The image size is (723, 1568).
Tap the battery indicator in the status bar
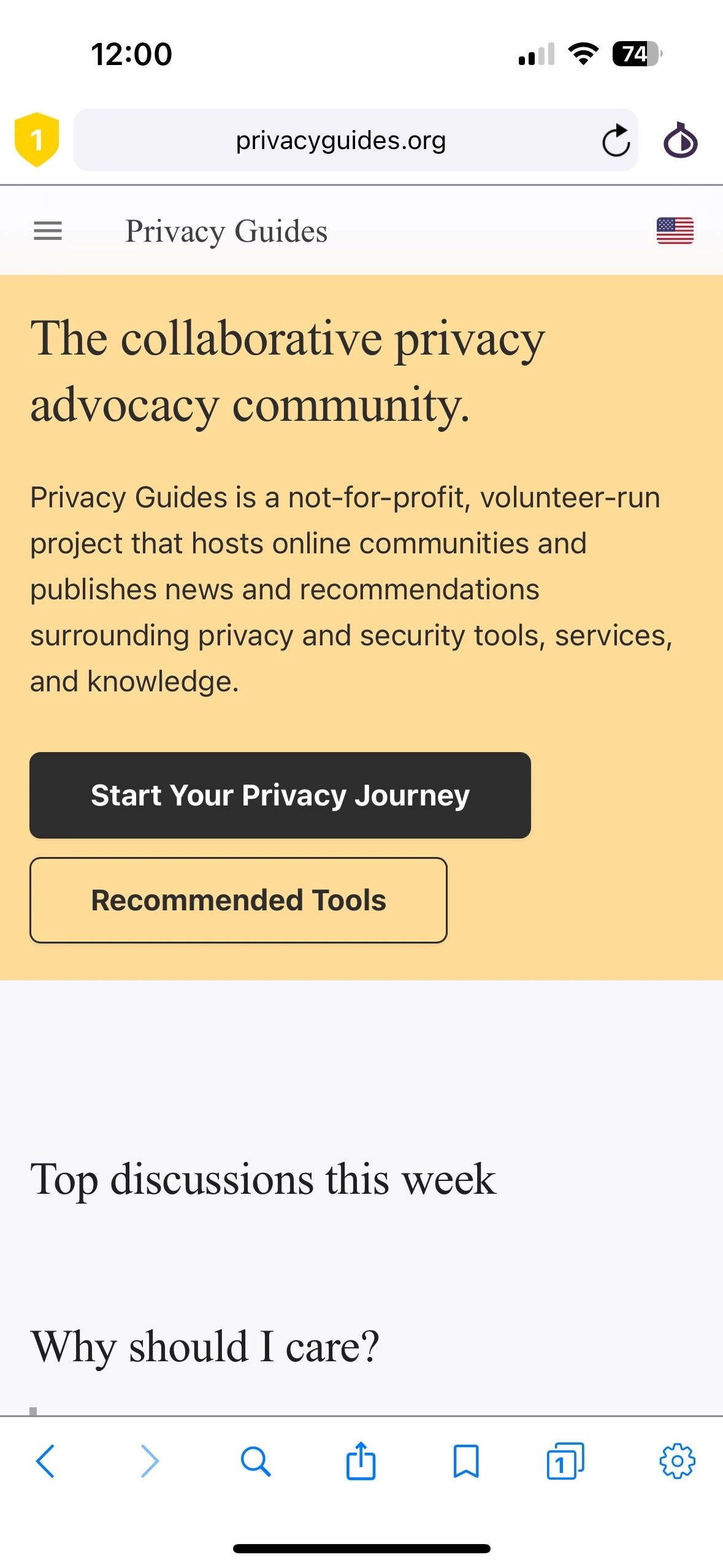[x=635, y=54]
